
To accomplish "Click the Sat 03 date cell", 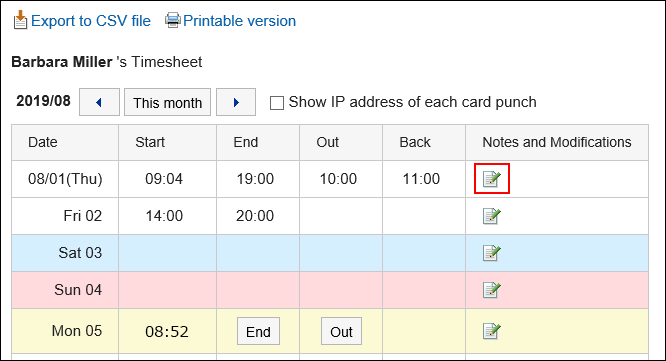I will pos(65,253).
